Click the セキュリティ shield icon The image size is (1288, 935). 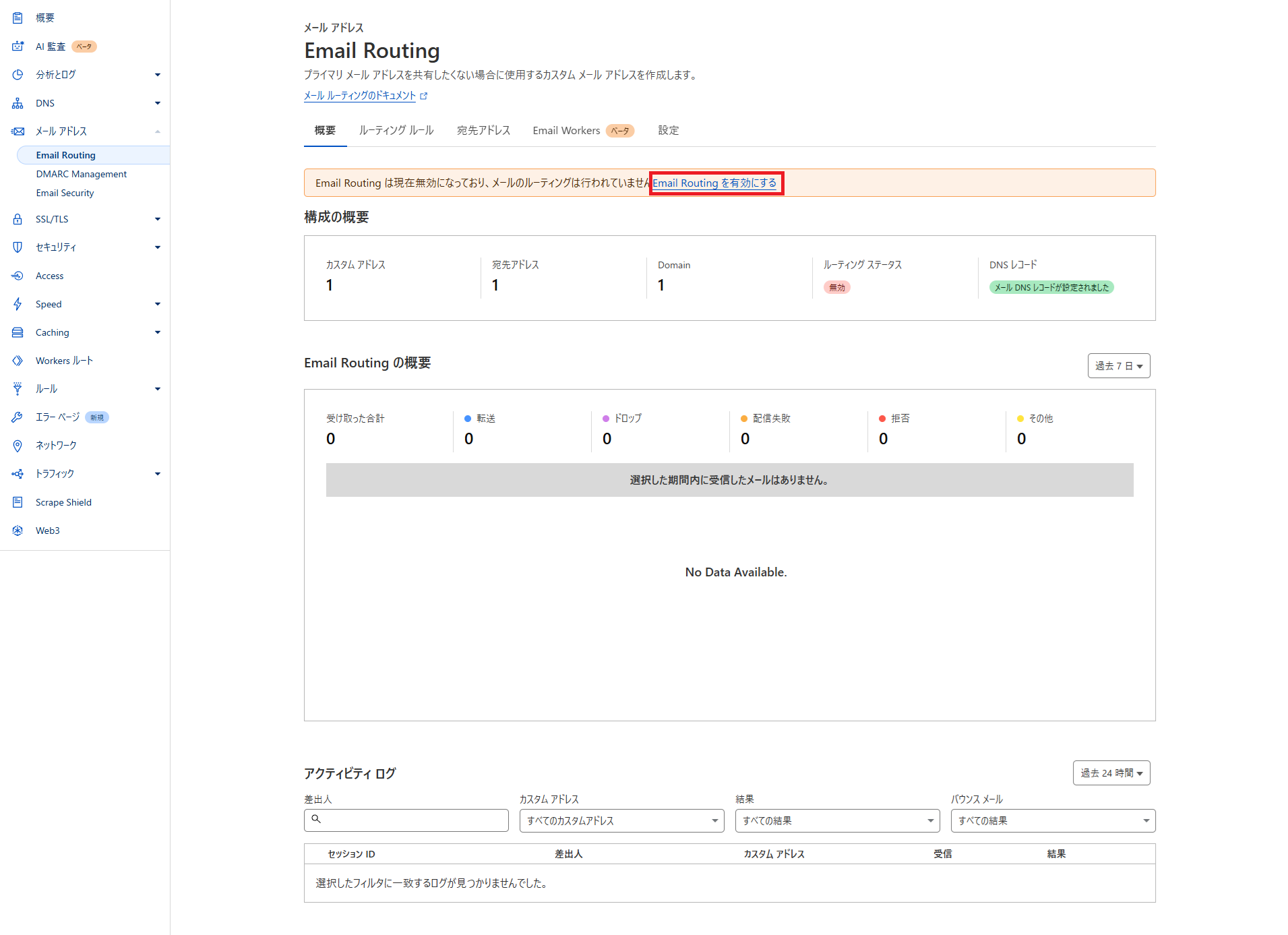click(18, 247)
